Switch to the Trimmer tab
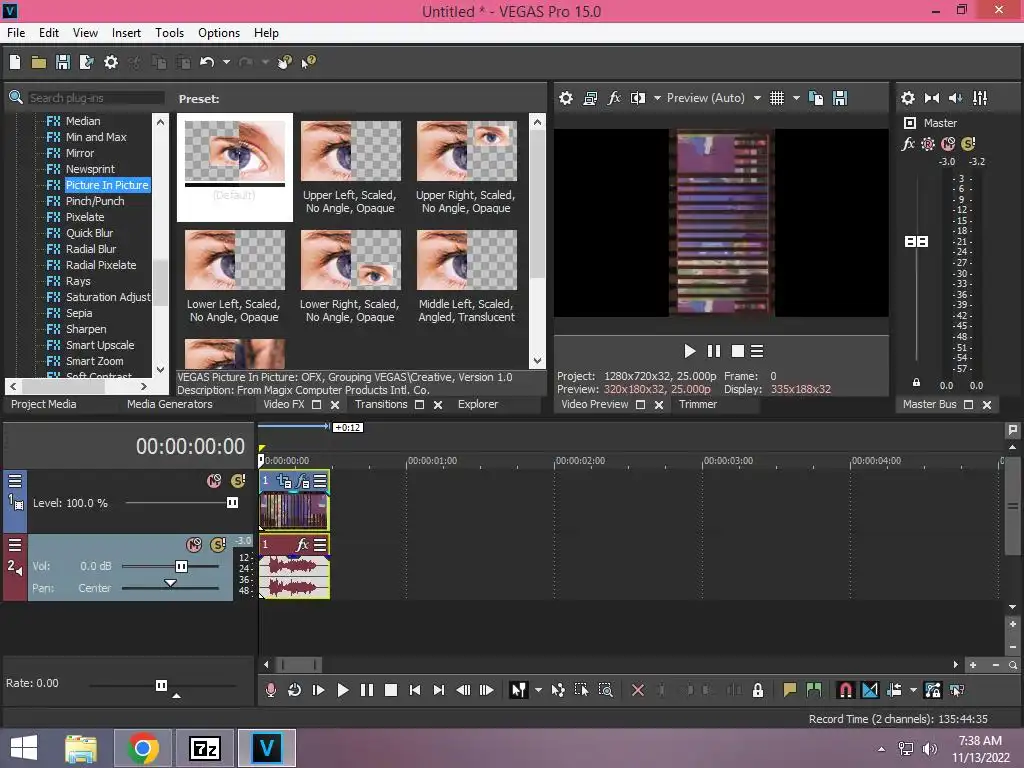This screenshot has height=768, width=1024. click(x=697, y=404)
